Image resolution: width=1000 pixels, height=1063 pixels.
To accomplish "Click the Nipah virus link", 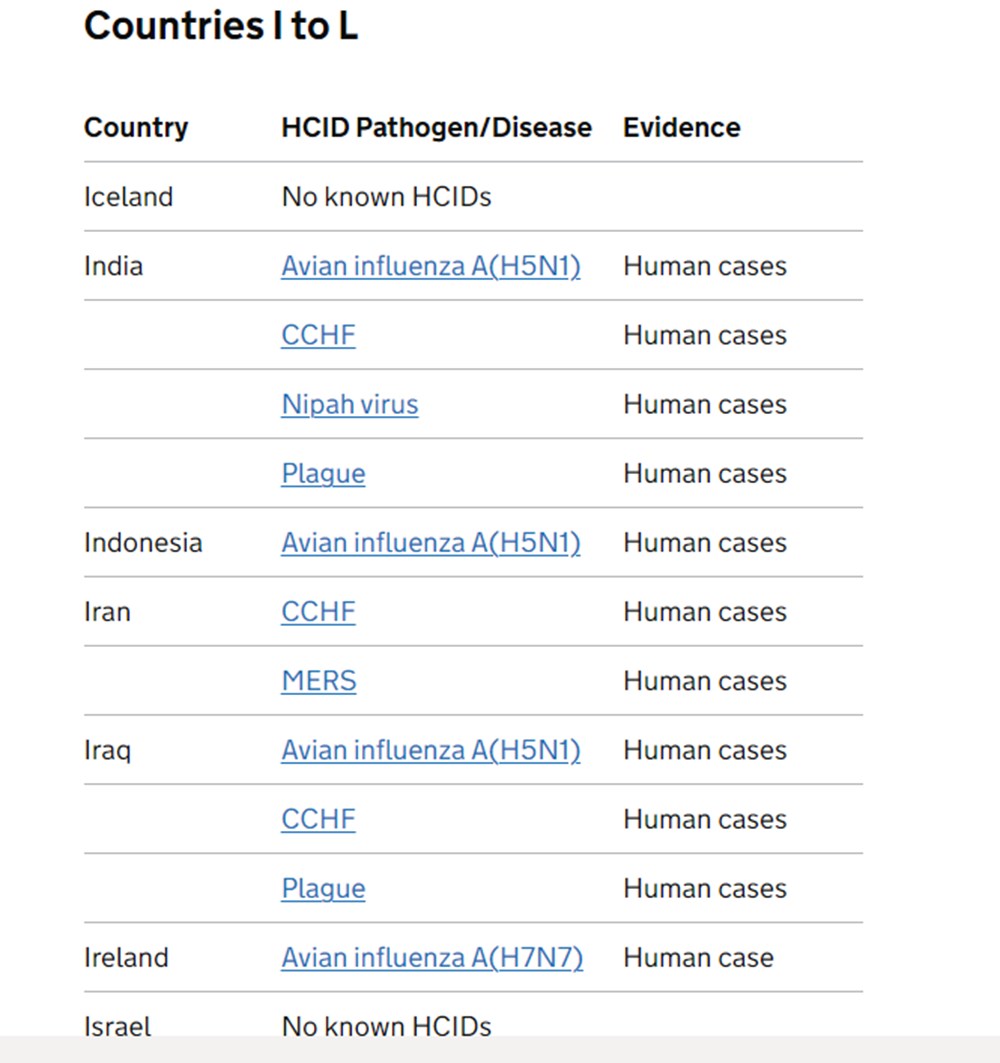I will pyautogui.click(x=349, y=404).
